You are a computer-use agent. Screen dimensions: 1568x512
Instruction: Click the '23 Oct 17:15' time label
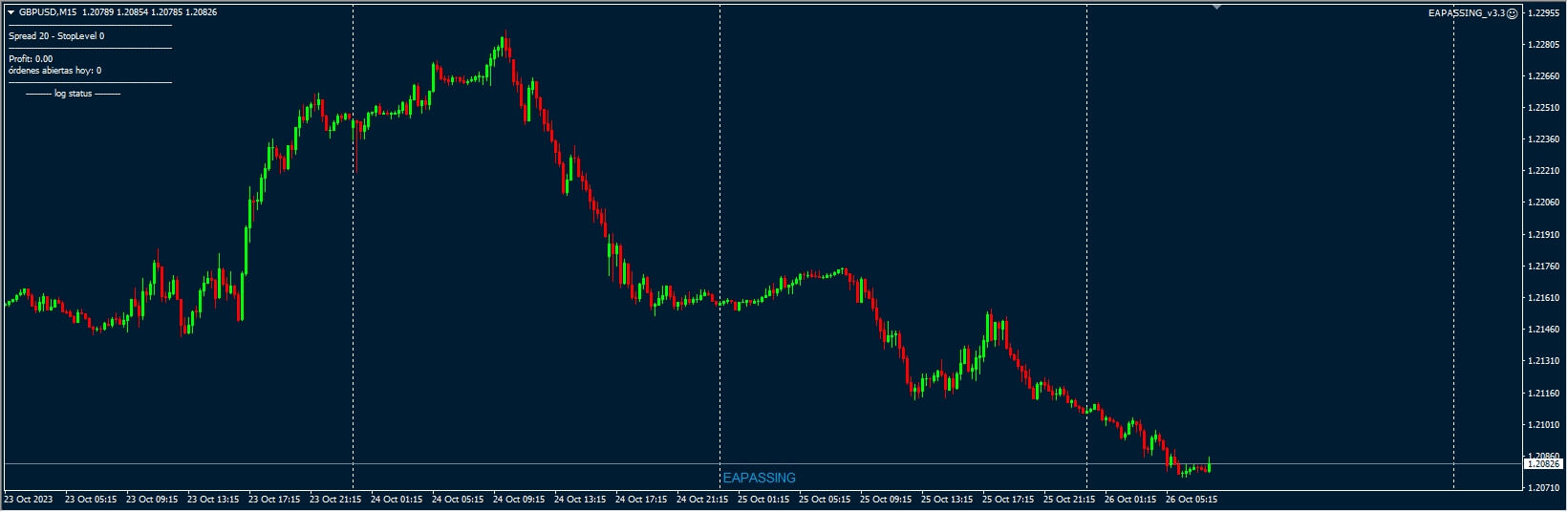coord(274,499)
